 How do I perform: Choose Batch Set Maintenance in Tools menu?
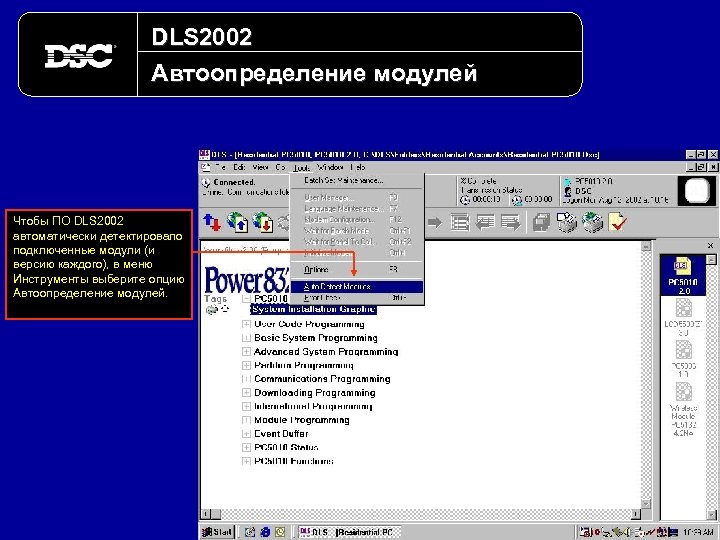tap(357, 180)
